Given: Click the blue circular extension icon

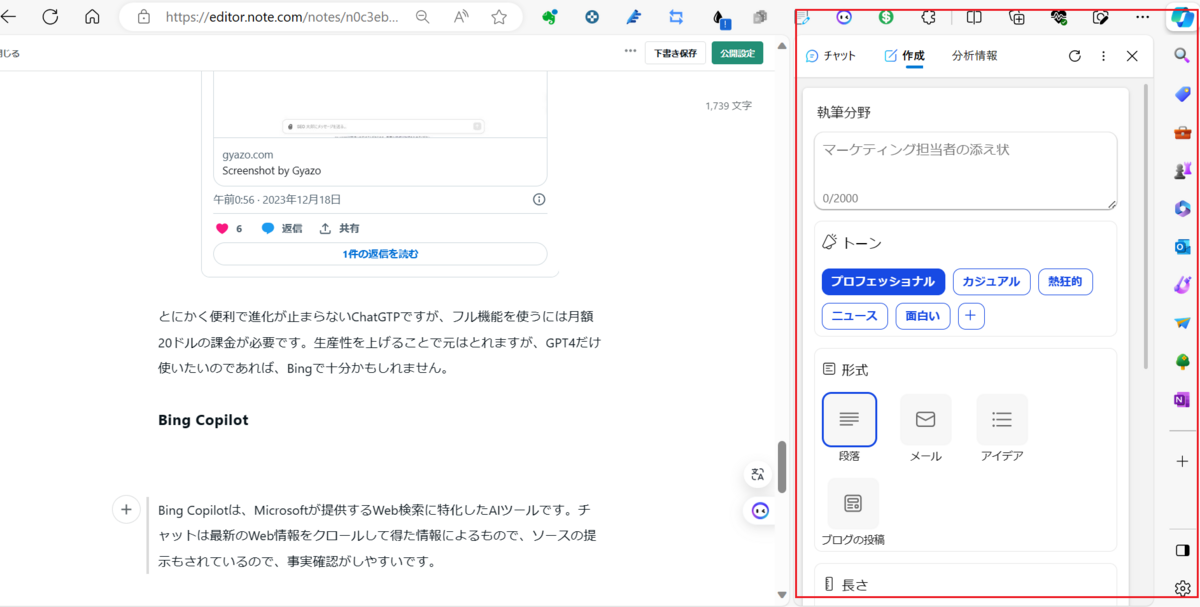Looking at the screenshot, I should pyautogui.click(x=592, y=17).
